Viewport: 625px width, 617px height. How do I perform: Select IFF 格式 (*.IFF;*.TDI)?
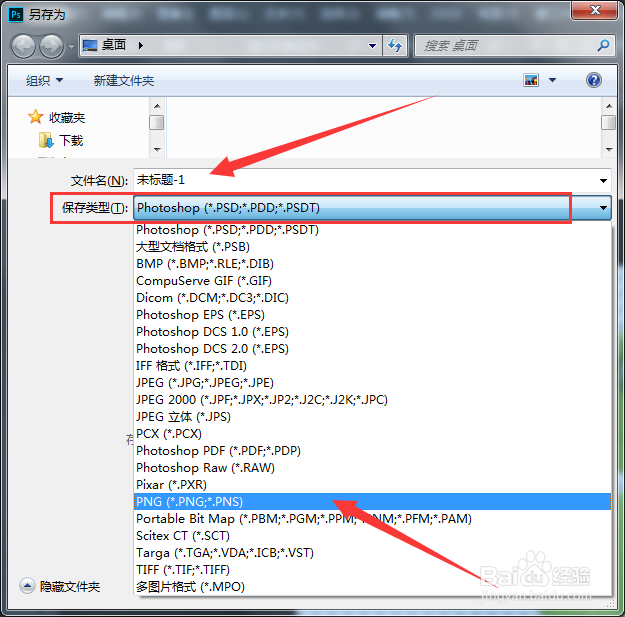pos(372,366)
